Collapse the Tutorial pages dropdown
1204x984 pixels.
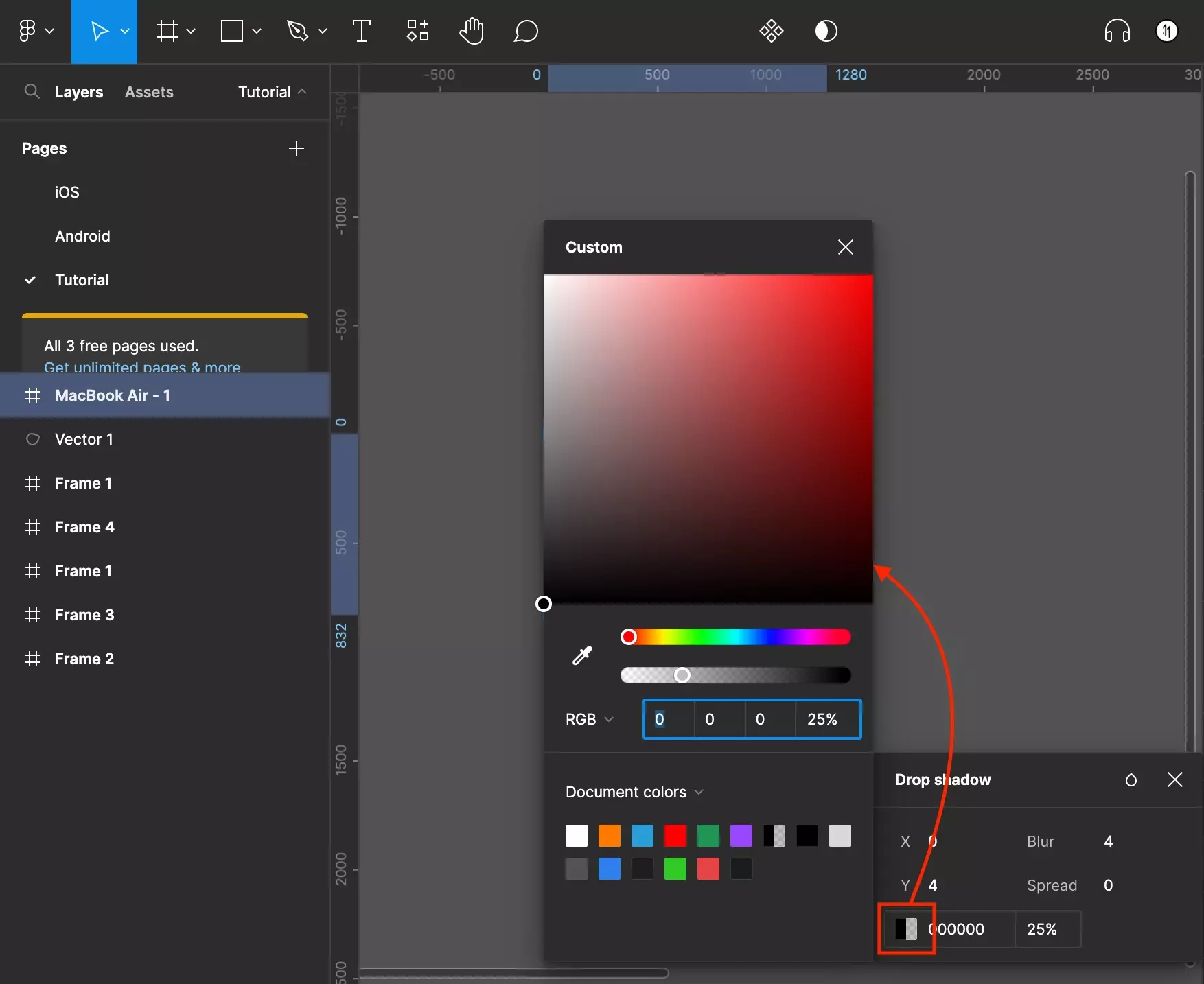pyautogui.click(x=273, y=92)
